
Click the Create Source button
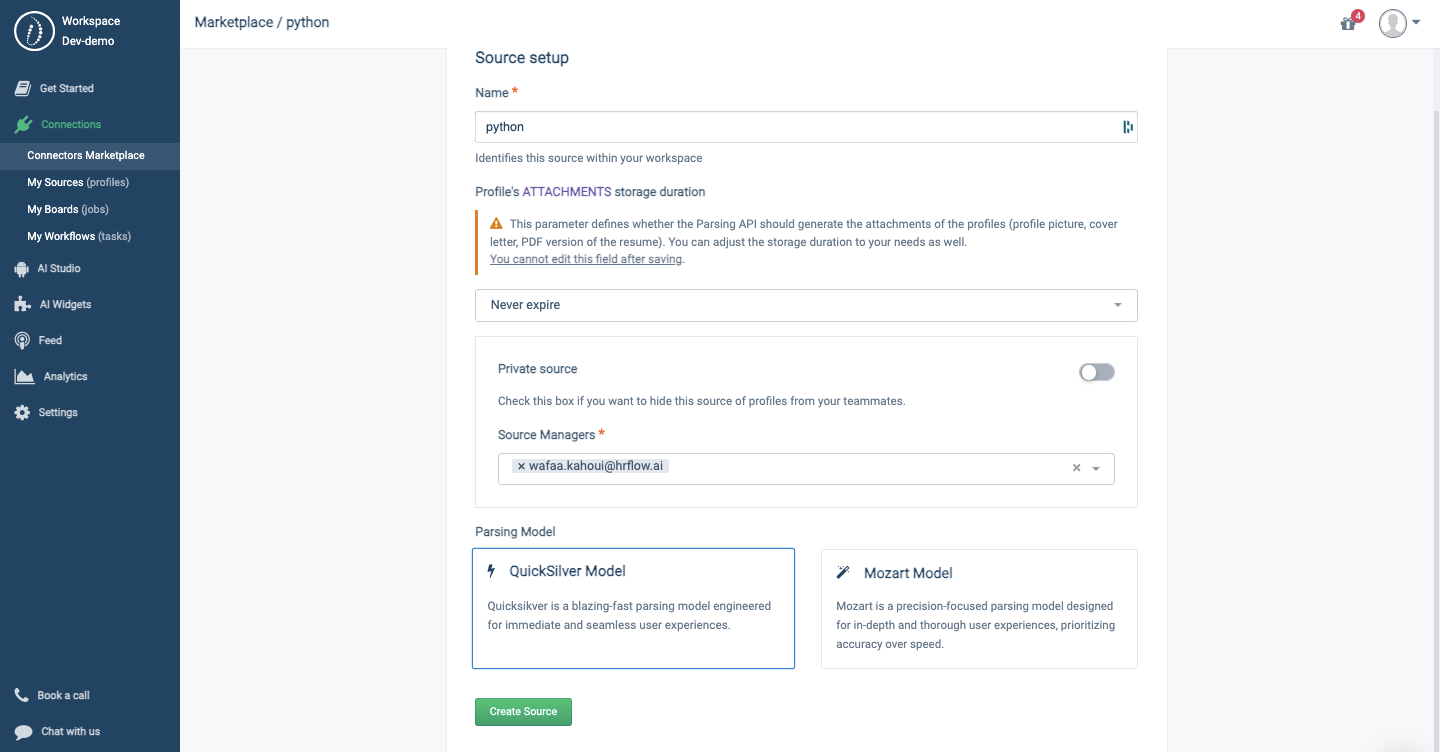click(x=523, y=712)
